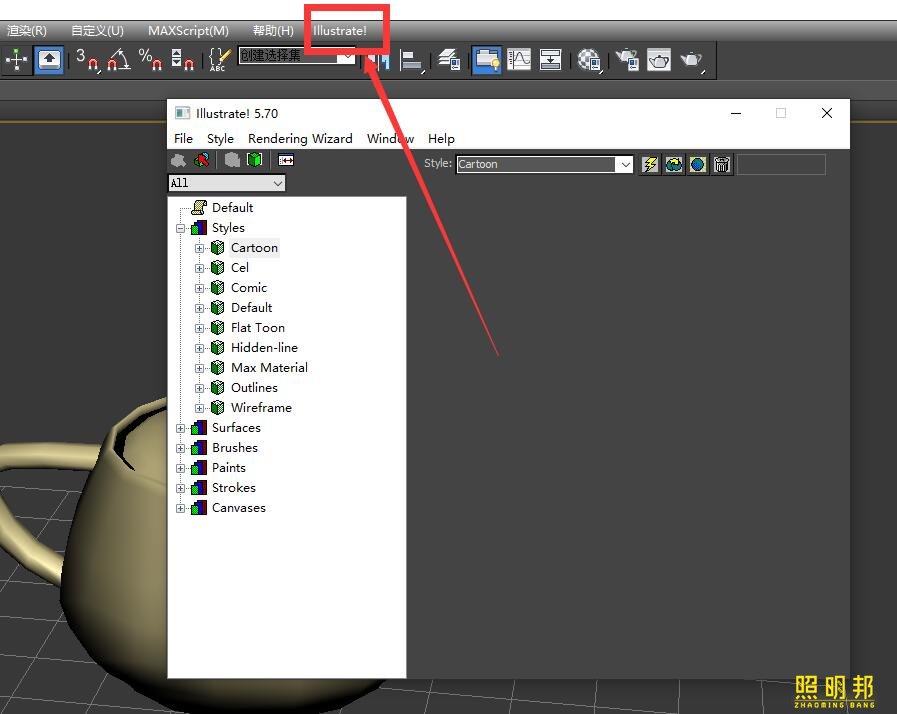897x714 pixels.
Task: Open the File menu in the Illustrate! window
Action: pyautogui.click(x=183, y=138)
